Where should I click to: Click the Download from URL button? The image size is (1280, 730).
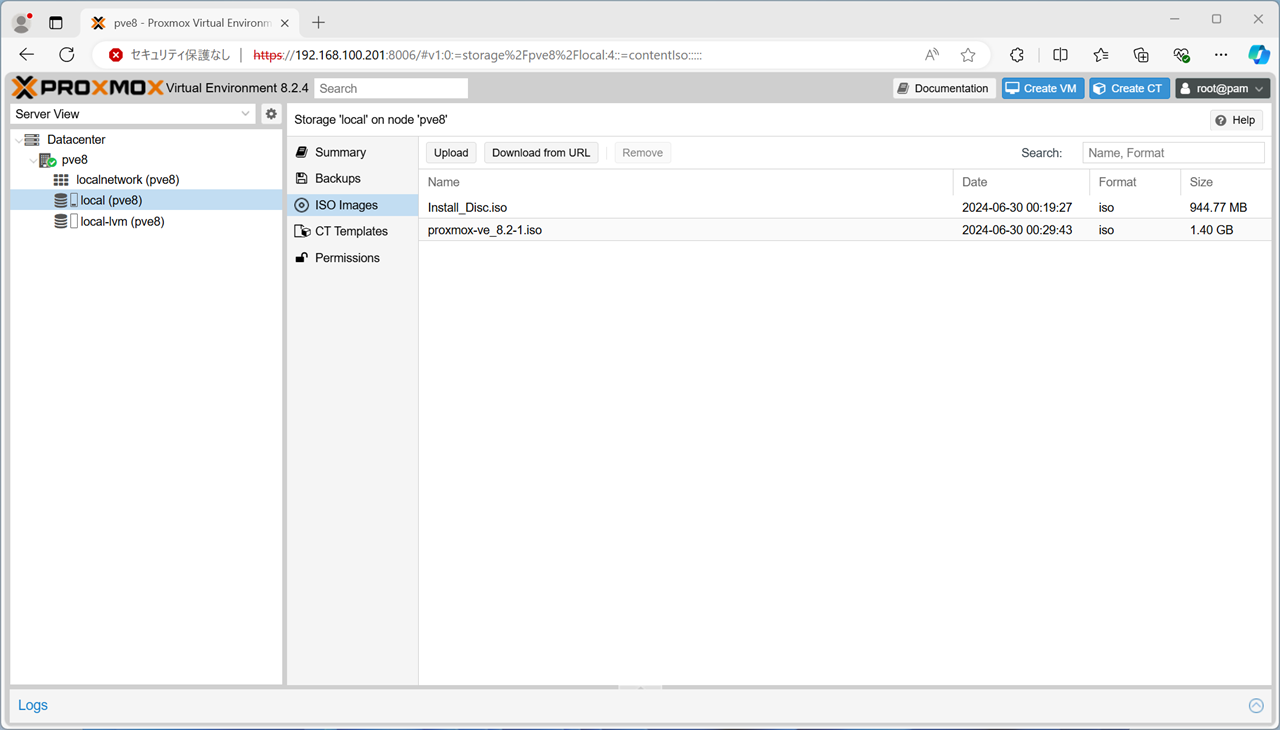coord(541,153)
